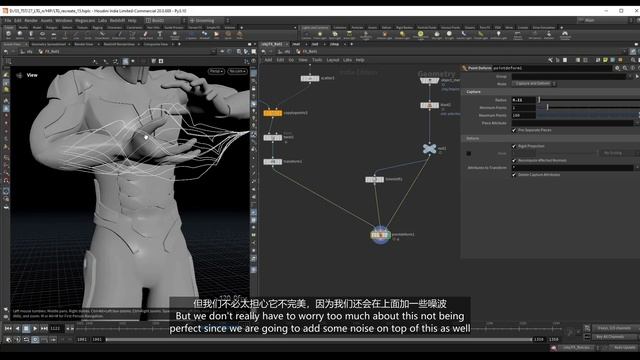This screenshot has width=640, height=360.
Task: Click the Torus shelf tool
Action: (42, 35)
